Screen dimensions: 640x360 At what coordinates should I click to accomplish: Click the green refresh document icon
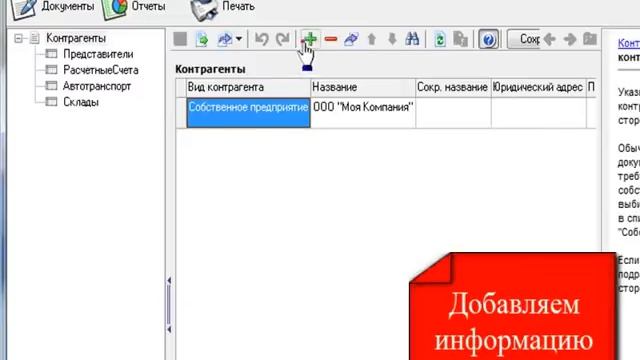[440, 40]
